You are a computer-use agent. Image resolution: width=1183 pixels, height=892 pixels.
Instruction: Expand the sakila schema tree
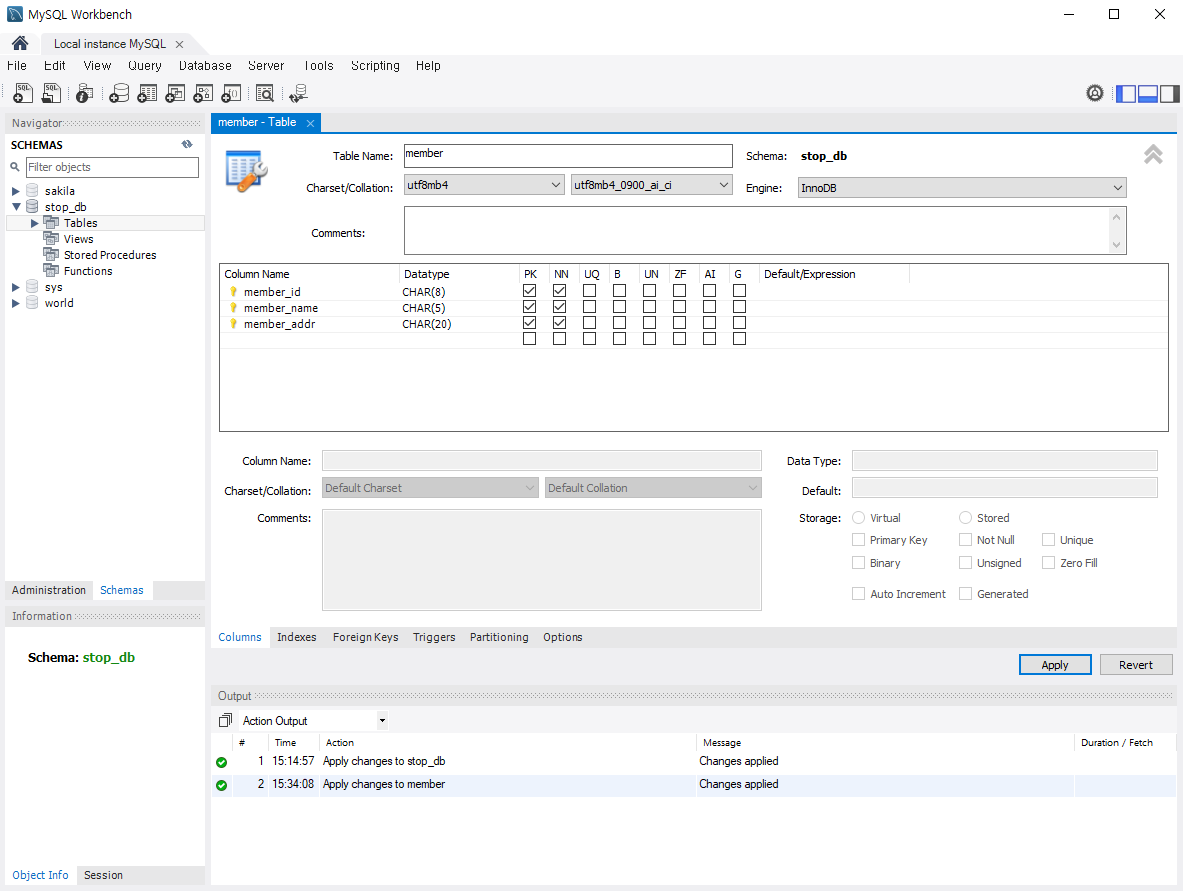[x=15, y=191]
